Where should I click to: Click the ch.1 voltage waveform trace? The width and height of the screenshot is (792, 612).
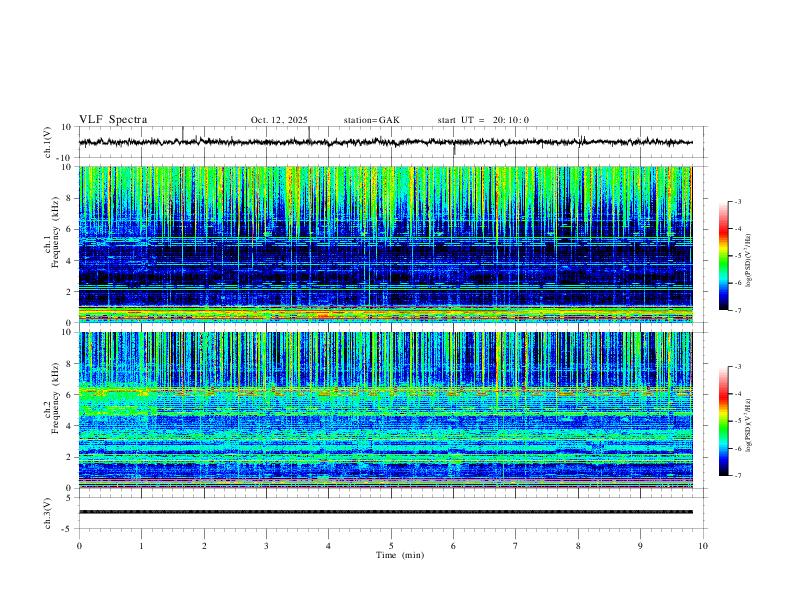(x=386, y=142)
